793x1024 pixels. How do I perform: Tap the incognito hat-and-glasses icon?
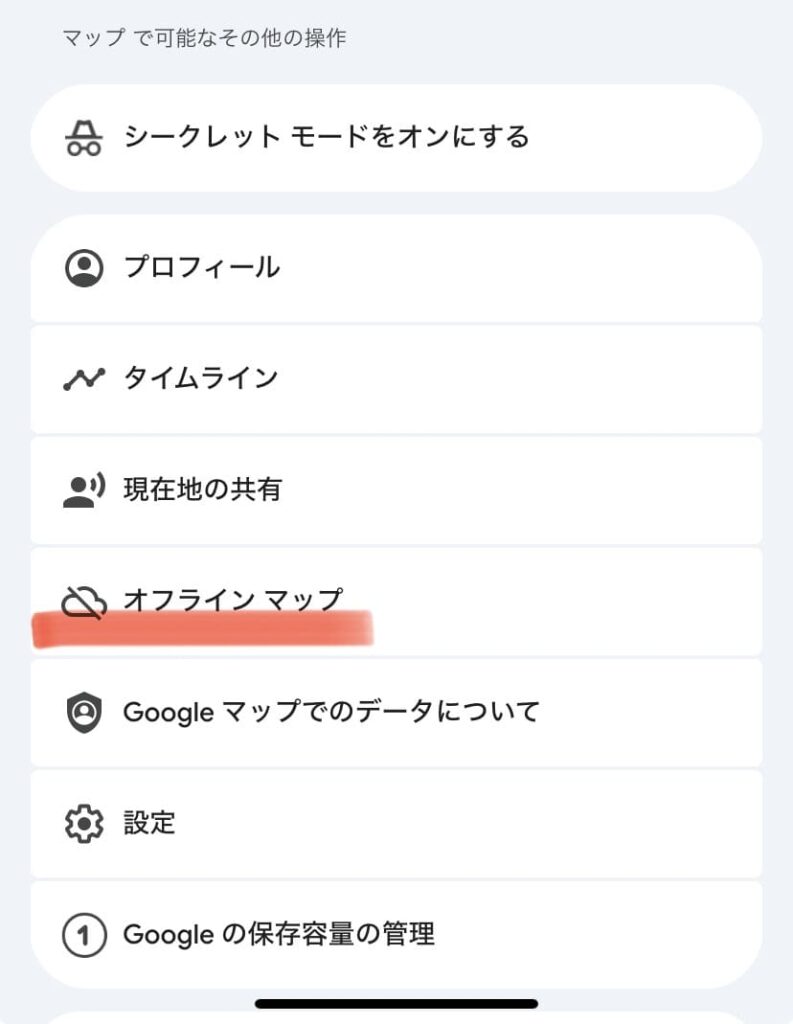pyautogui.click(x=84, y=138)
